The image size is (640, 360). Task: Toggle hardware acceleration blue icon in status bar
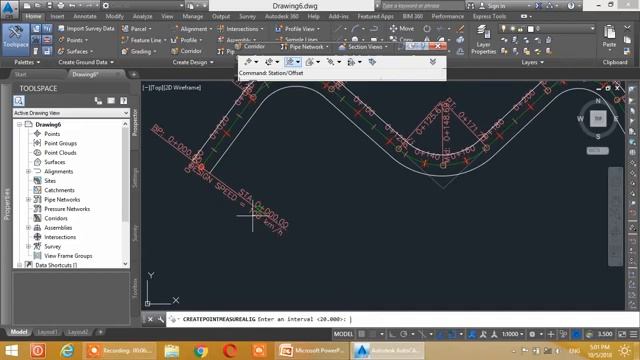click(x=576, y=334)
